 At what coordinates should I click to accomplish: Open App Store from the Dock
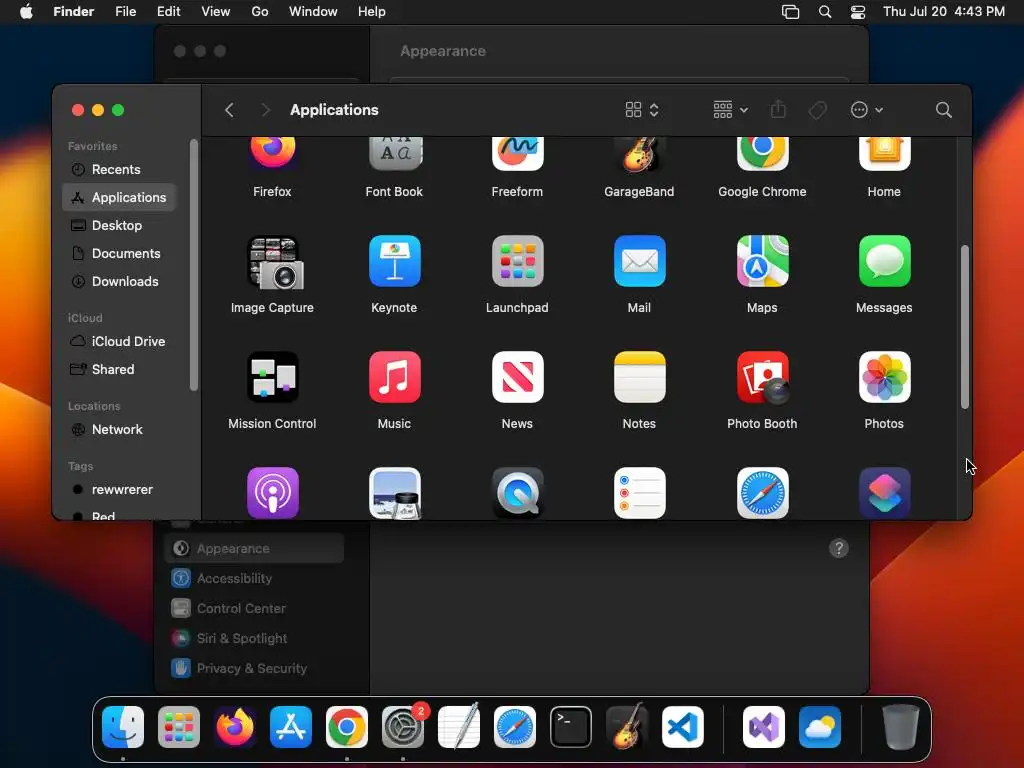pyautogui.click(x=291, y=727)
